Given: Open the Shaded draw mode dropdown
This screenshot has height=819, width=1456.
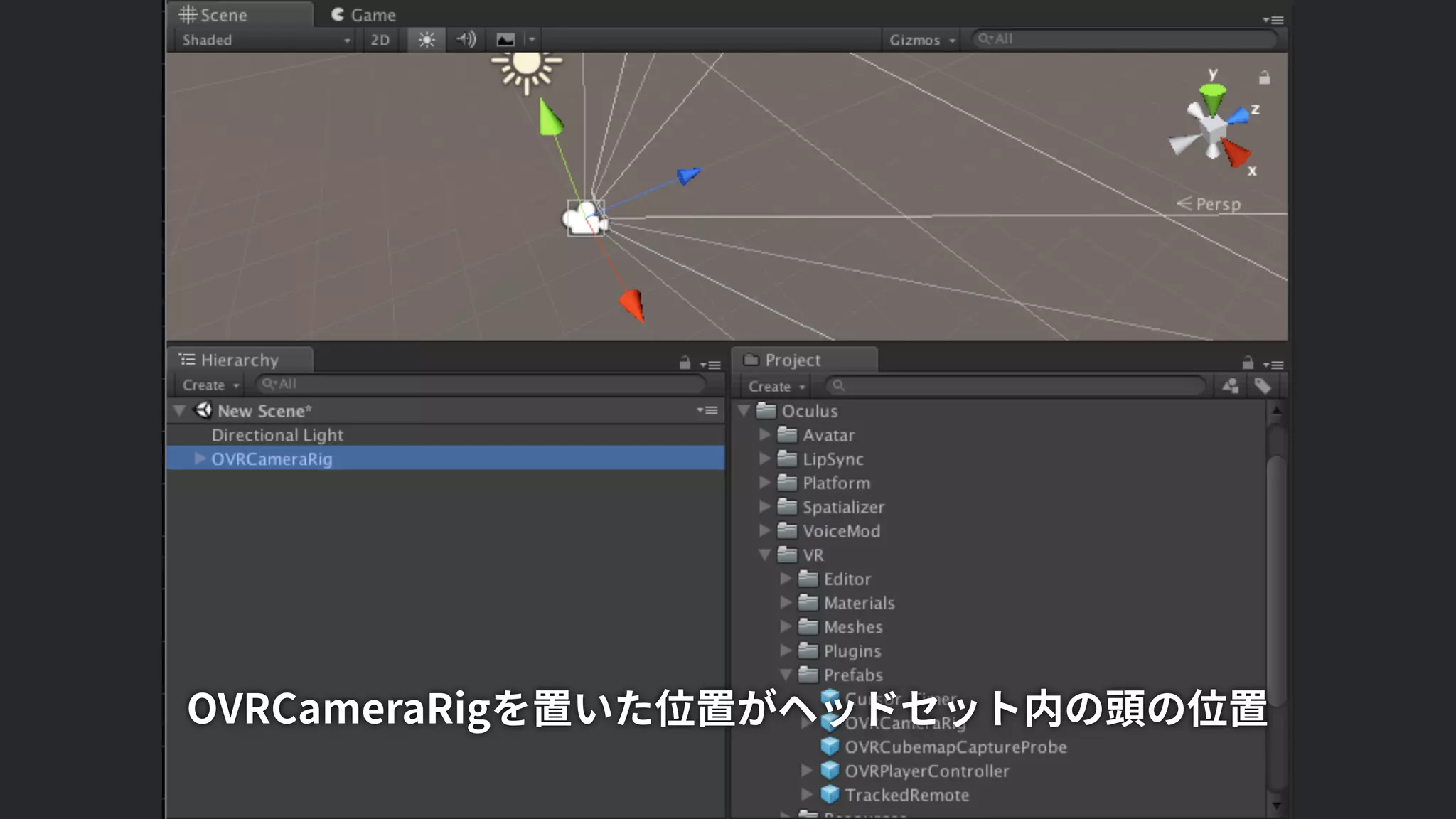Looking at the screenshot, I should (x=266, y=40).
